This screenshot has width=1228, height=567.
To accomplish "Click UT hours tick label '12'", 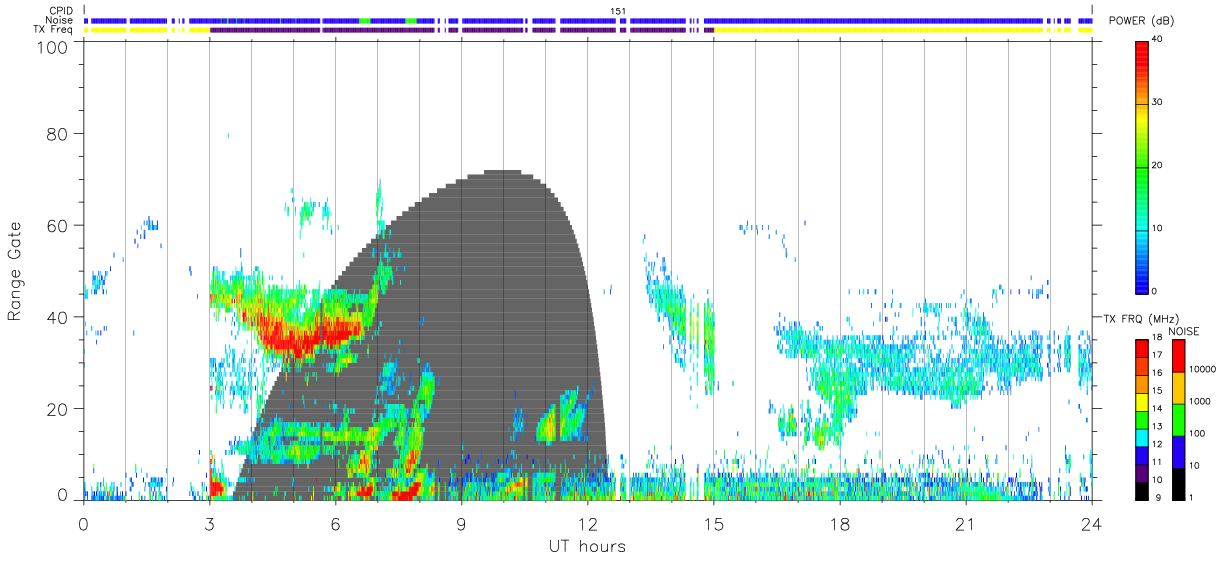I will tap(587, 523).
